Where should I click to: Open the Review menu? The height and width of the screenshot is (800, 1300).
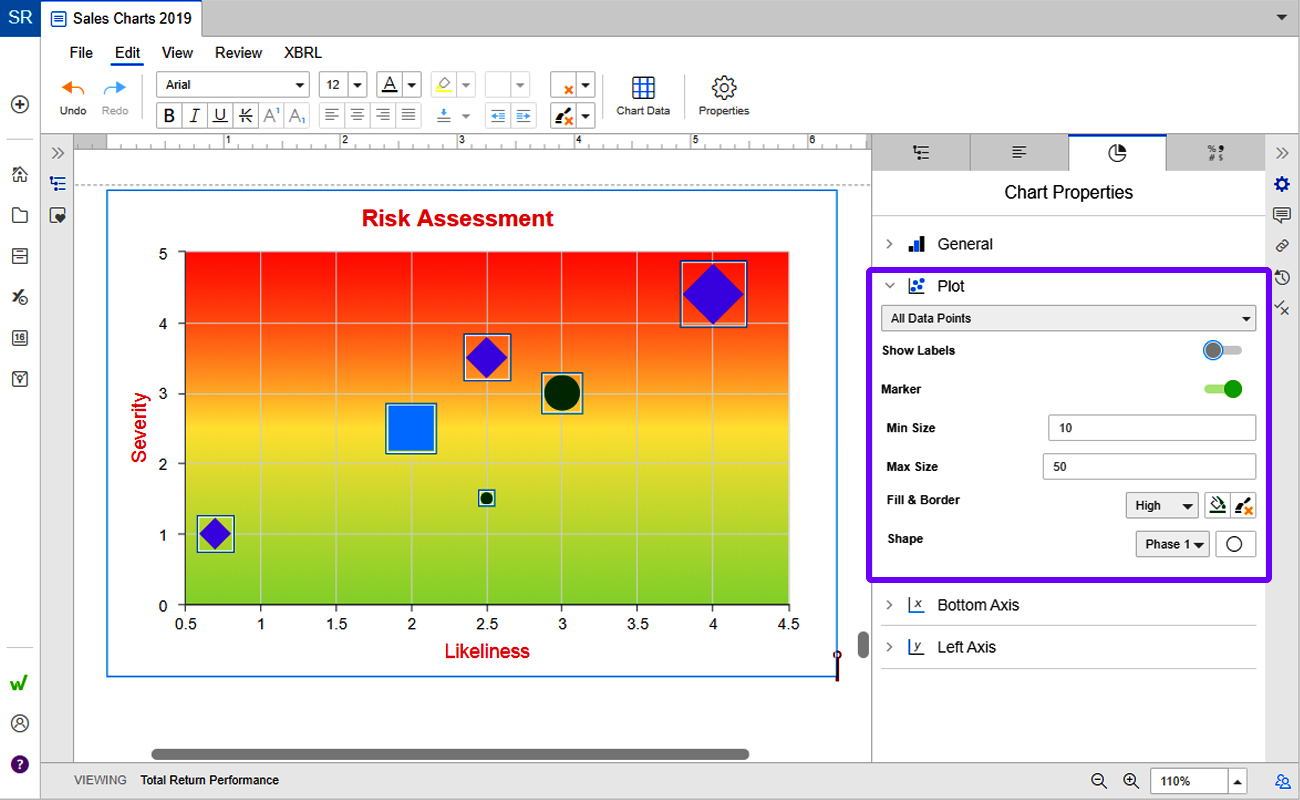tap(238, 53)
